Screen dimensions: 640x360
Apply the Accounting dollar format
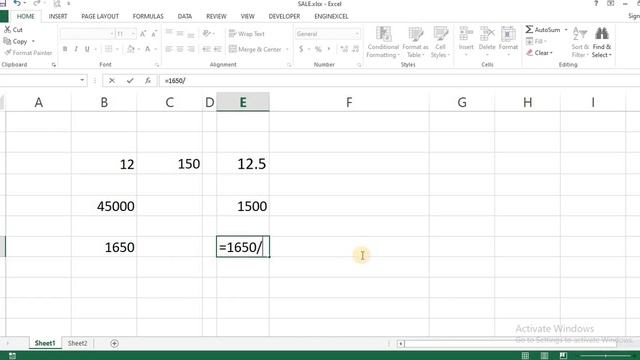pyautogui.click(x=301, y=49)
